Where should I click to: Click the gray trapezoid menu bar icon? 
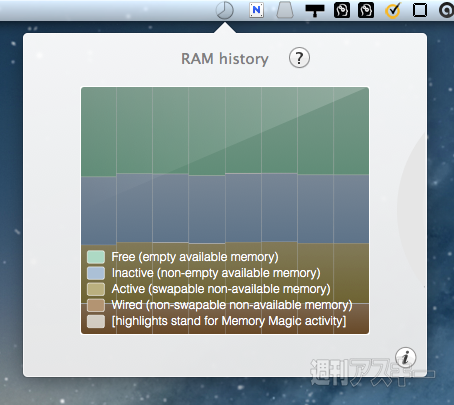click(x=285, y=10)
